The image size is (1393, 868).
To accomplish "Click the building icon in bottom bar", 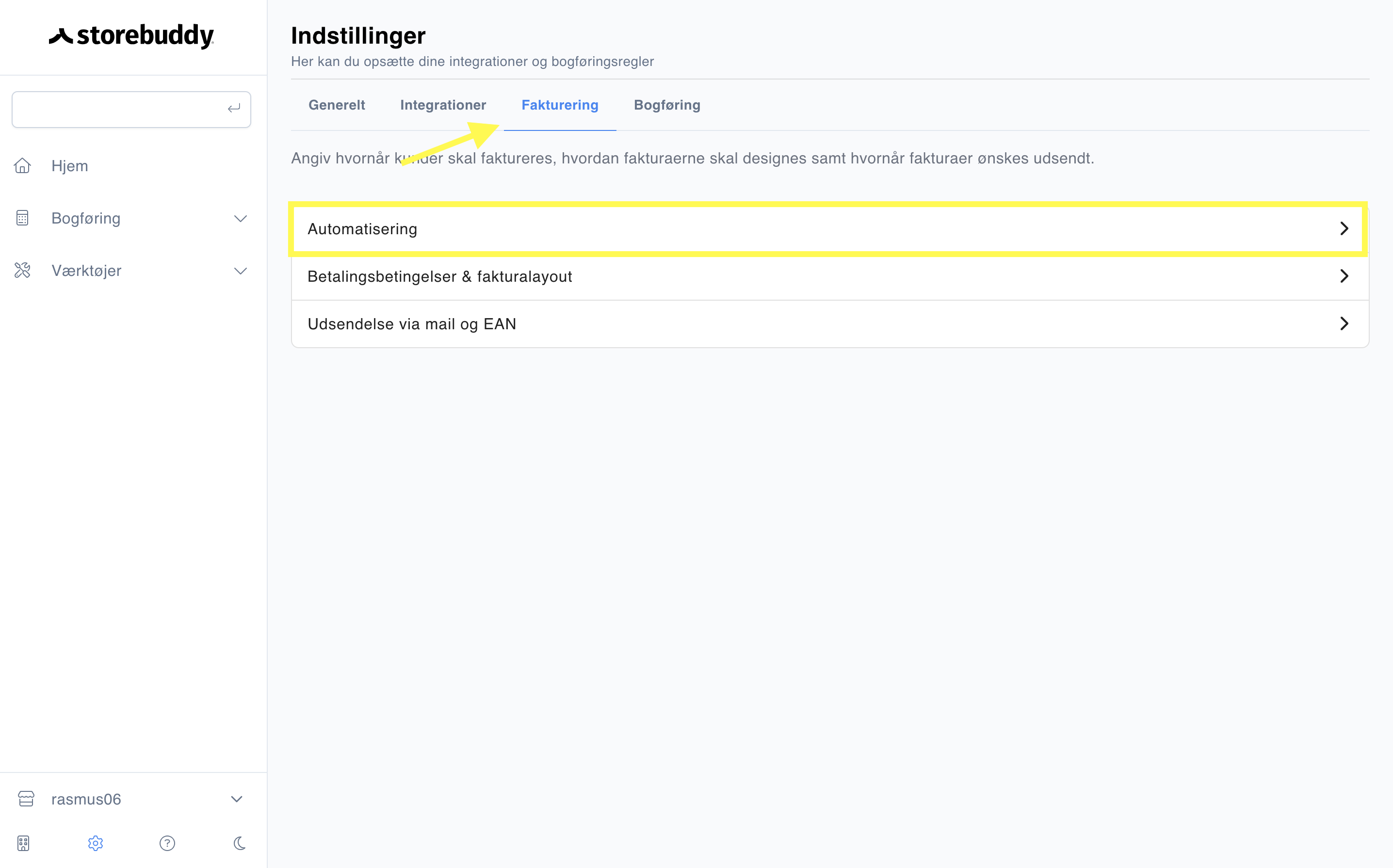I will 23,843.
